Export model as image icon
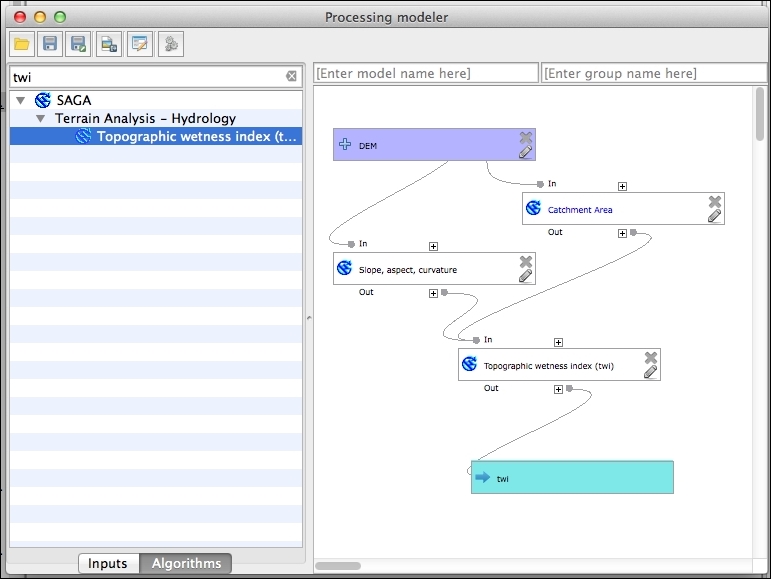This screenshot has width=771, height=579. pyautogui.click(x=109, y=44)
